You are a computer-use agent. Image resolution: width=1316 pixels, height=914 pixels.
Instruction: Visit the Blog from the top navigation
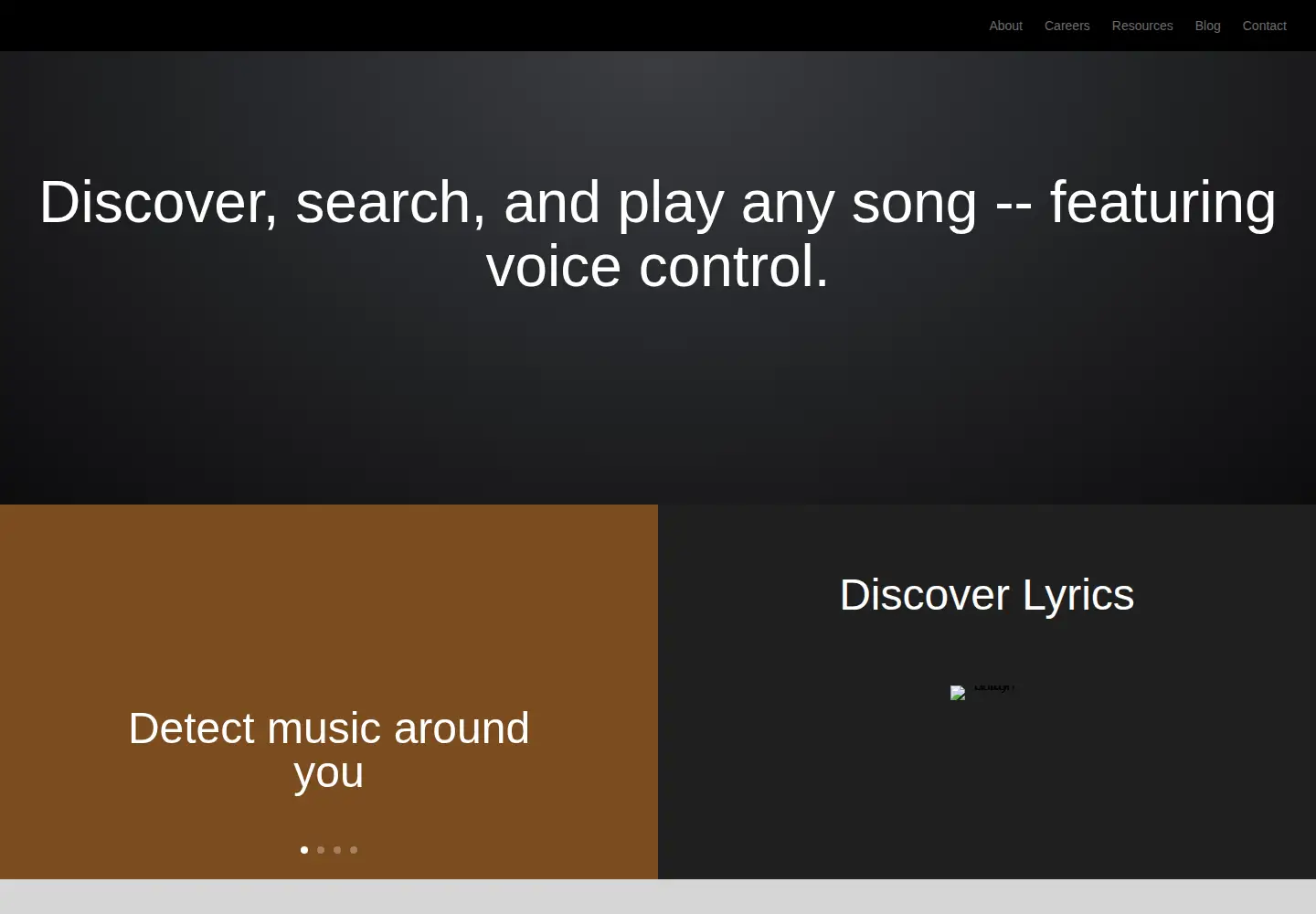point(1207,26)
